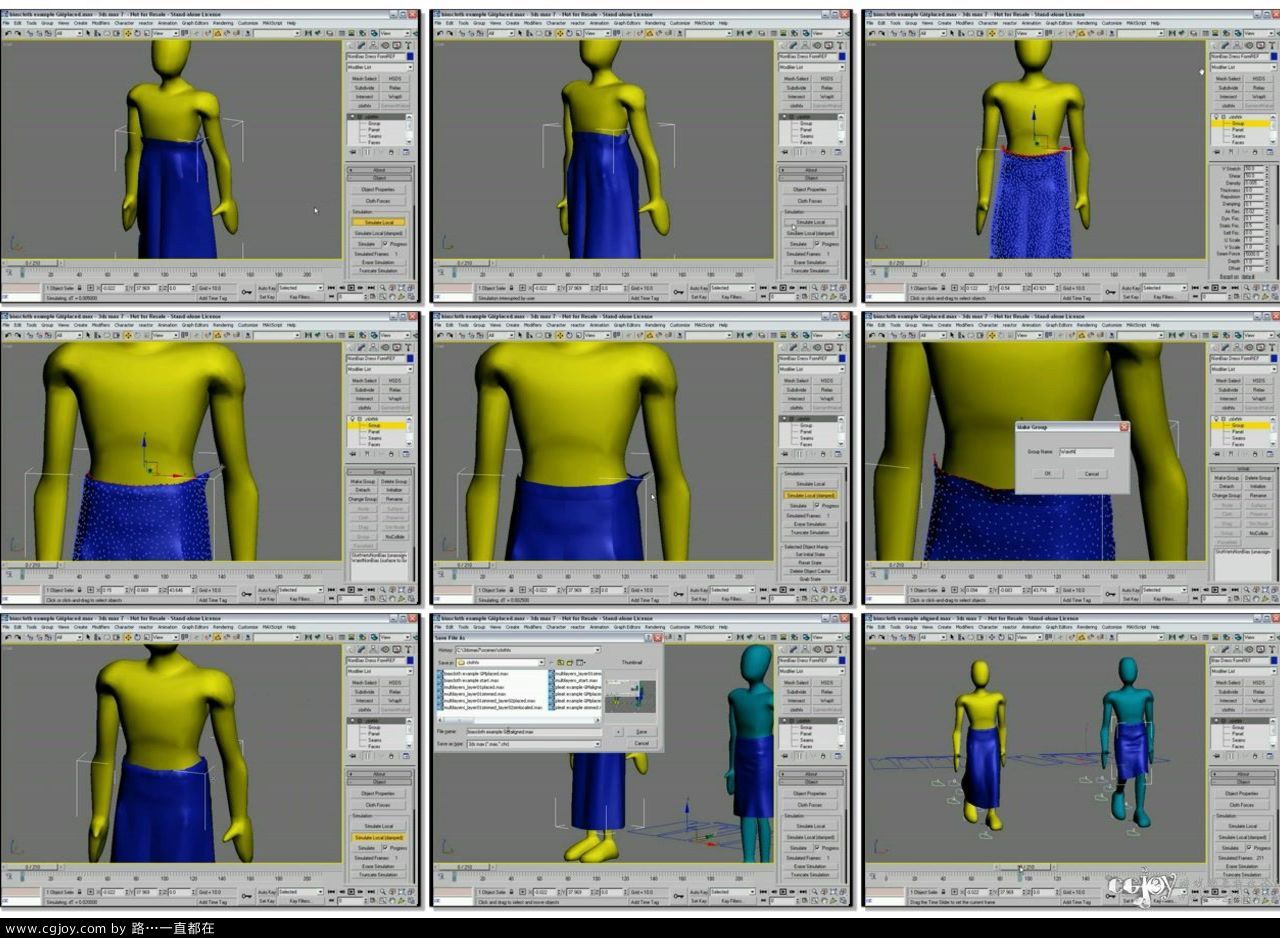1280x938 pixels.
Task: Click Save button in Save File As dialog
Action: [x=641, y=732]
